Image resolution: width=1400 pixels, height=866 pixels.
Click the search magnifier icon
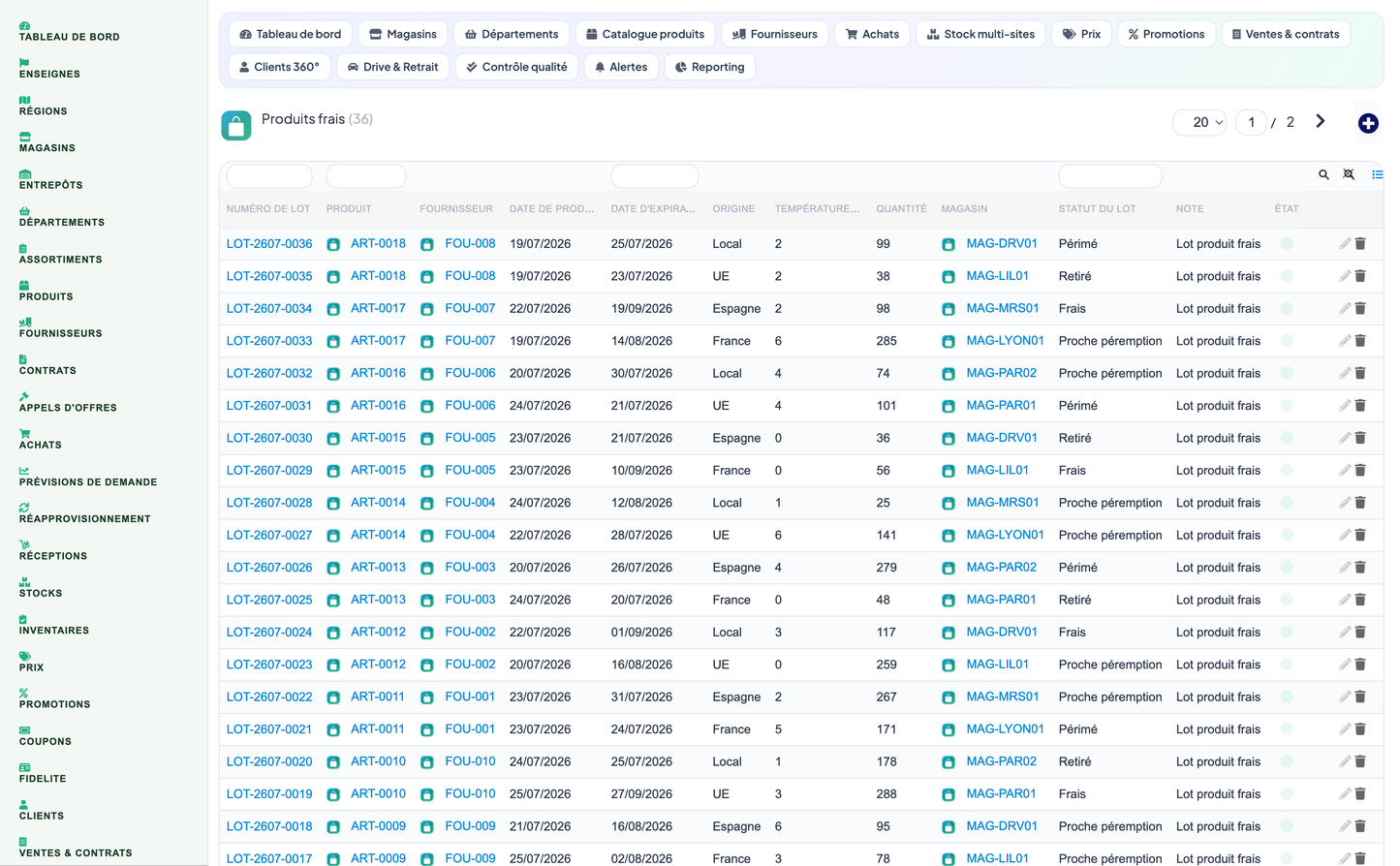click(x=1323, y=175)
